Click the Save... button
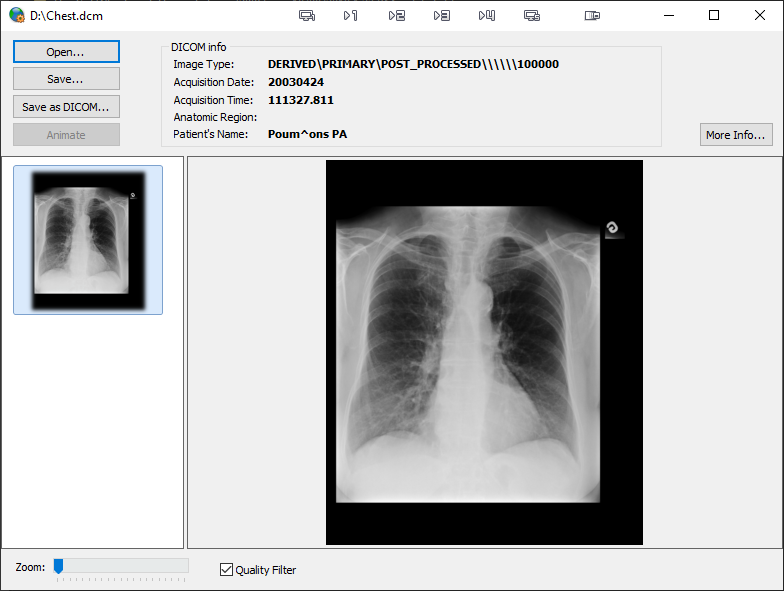Screen dimensions: 784x591 click(66, 78)
